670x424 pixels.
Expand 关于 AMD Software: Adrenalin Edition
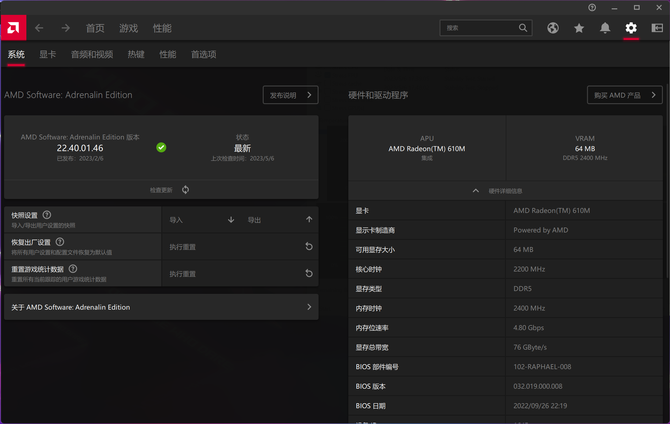pos(161,307)
